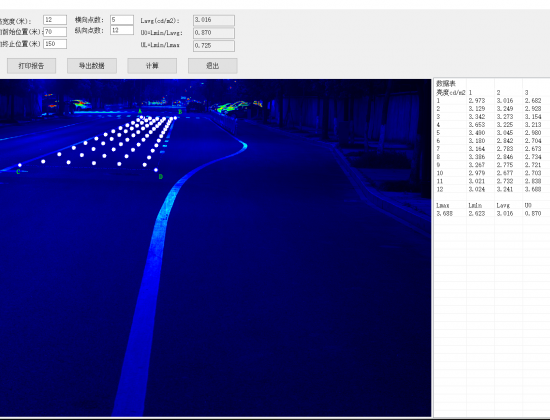This screenshot has height=420, width=550.
Task: Click the 导出数据 export data button
Action: [x=92, y=66]
